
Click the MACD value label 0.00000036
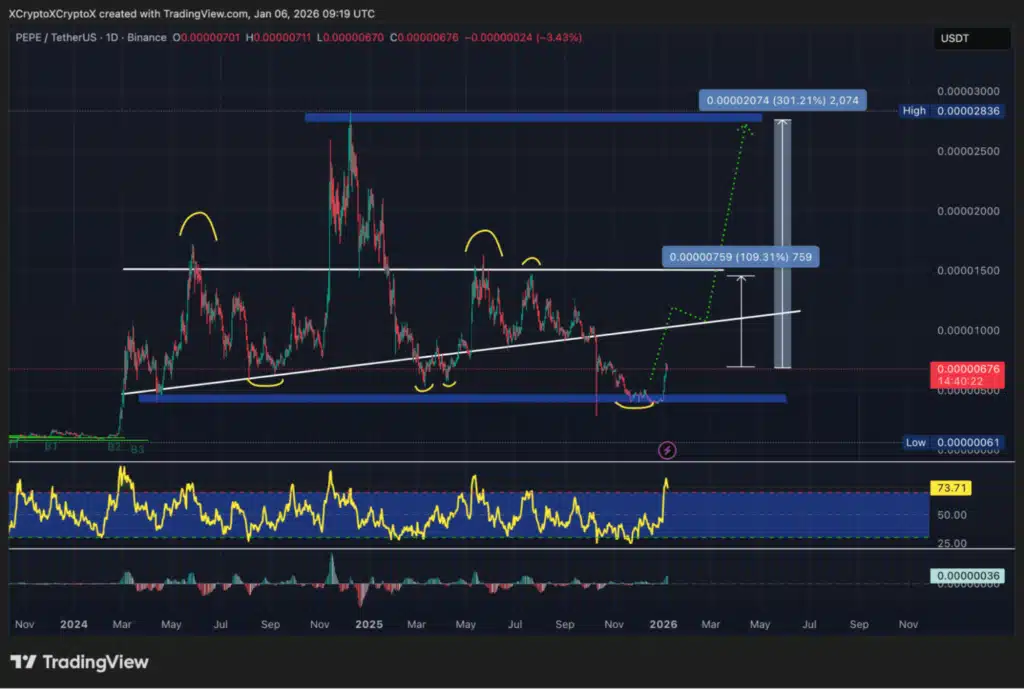click(x=969, y=575)
